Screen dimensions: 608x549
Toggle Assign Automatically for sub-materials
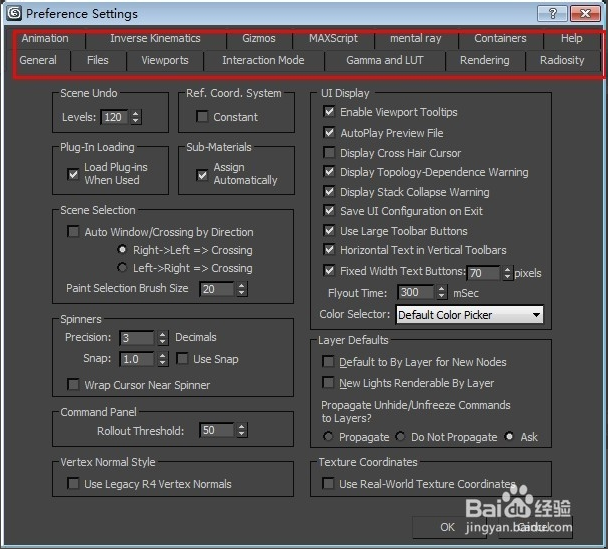click(x=202, y=175)
